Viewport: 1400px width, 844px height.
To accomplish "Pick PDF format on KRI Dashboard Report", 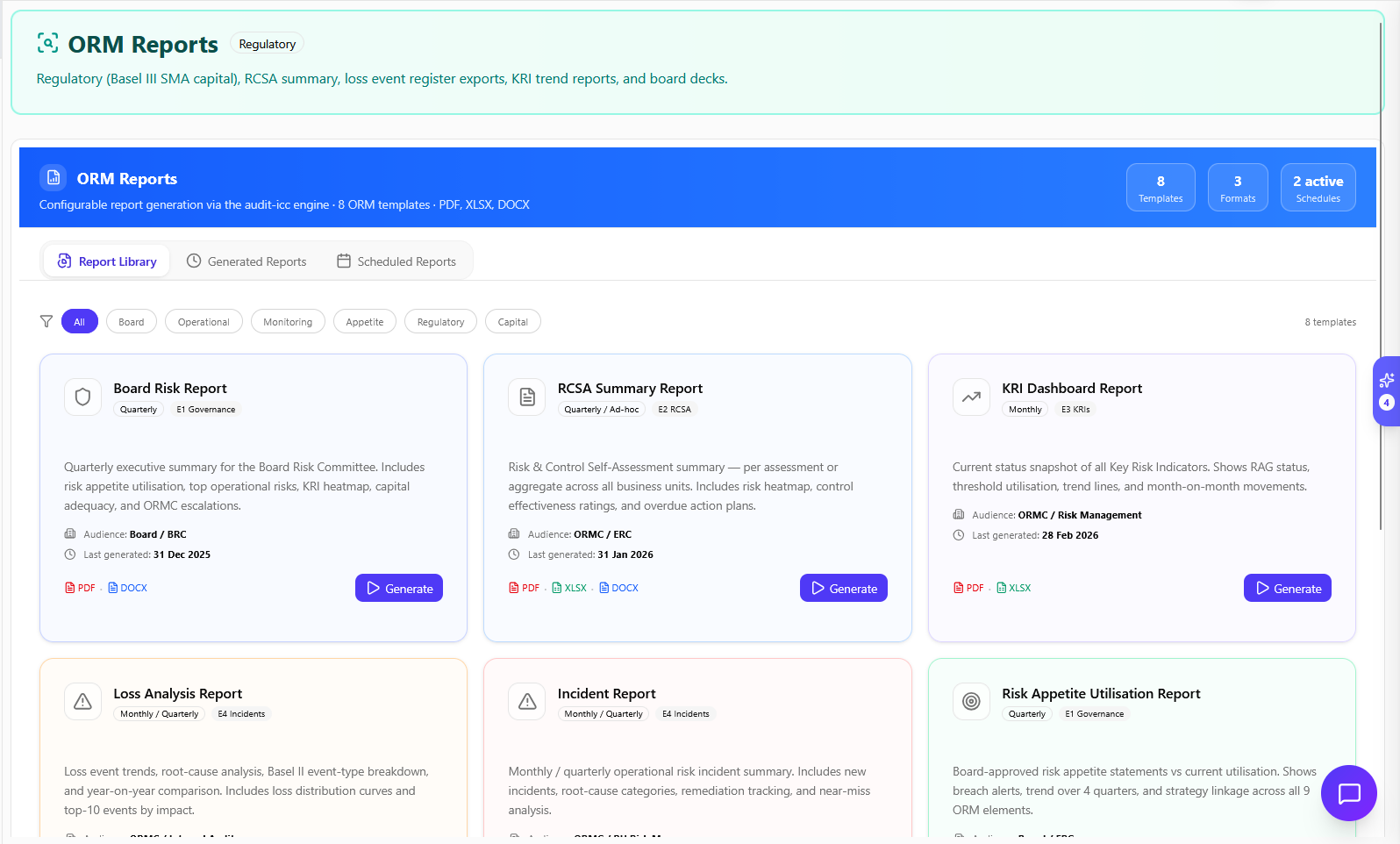I will (x=968, y=588).
